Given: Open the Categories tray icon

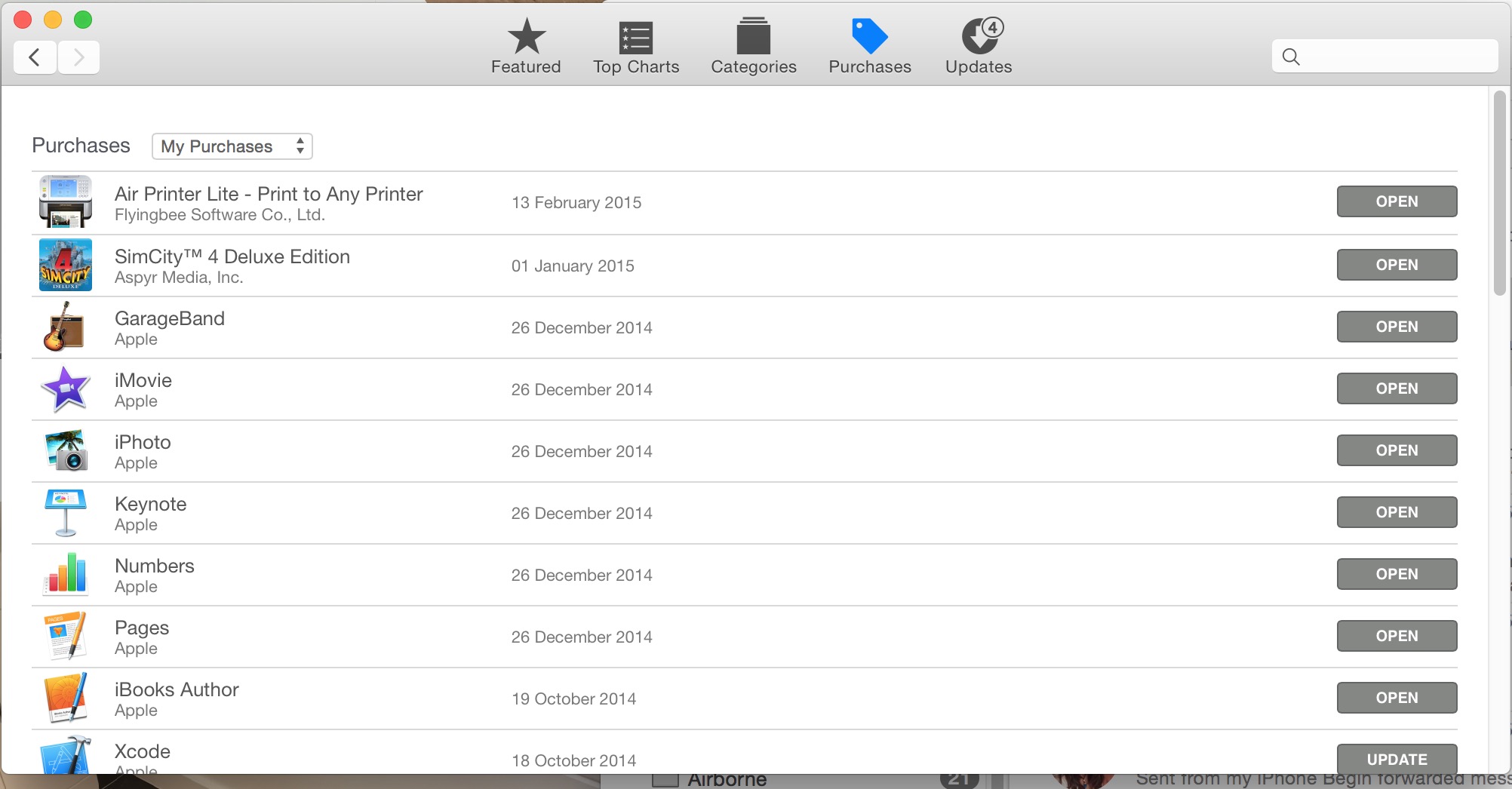Looking at the screenshot, I should pyautogui.click(x=753, y=35).
